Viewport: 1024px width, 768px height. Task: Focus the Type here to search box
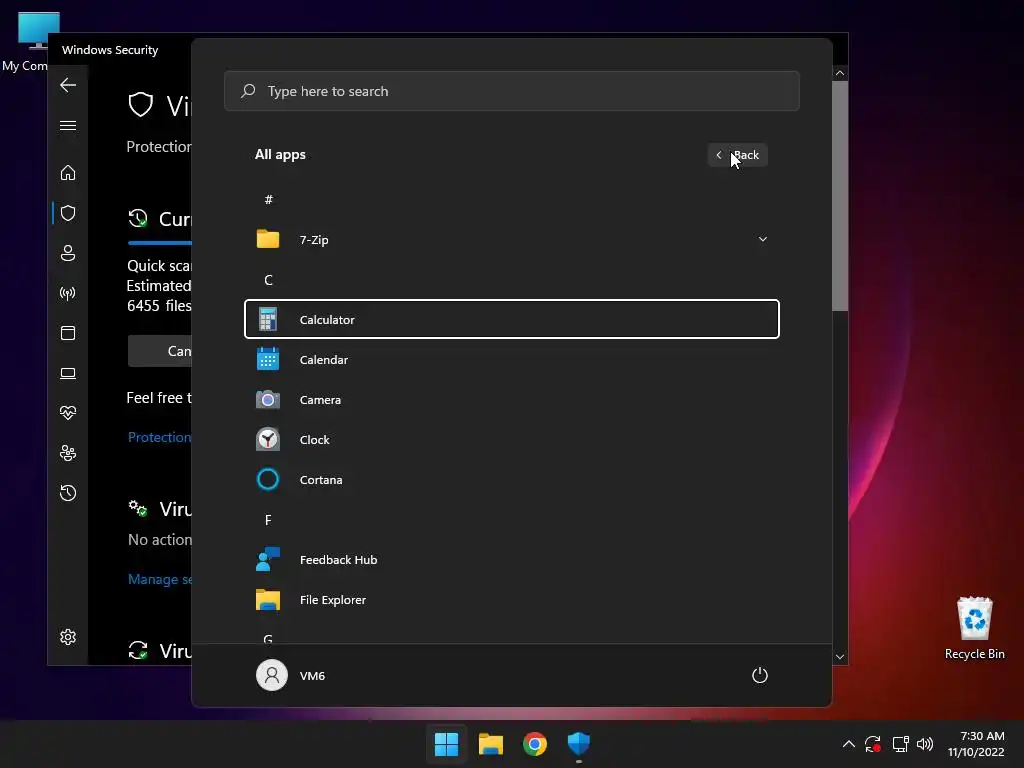[511, 91]
